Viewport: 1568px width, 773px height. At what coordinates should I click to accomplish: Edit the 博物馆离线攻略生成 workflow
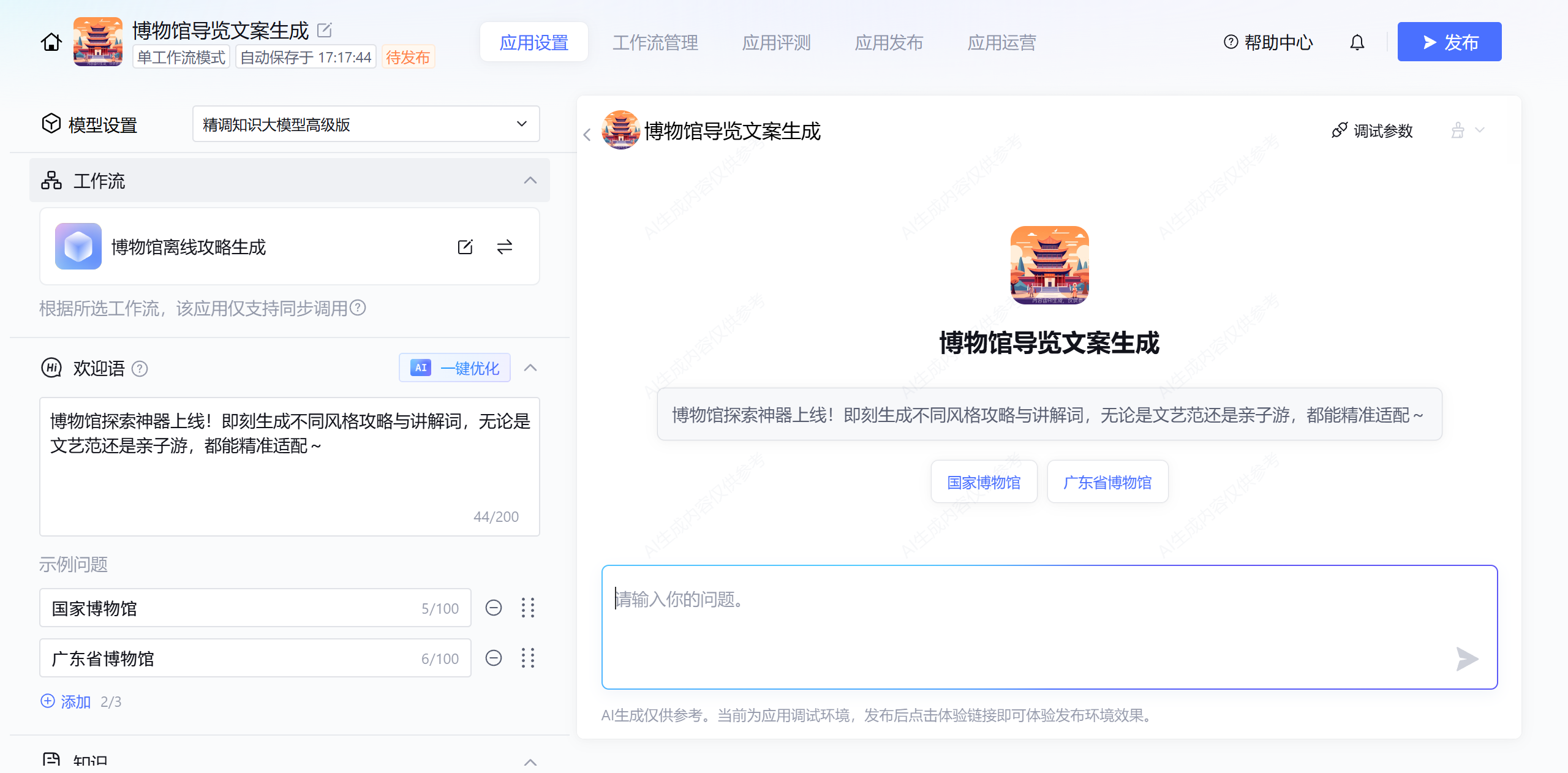tap(465, 247)
